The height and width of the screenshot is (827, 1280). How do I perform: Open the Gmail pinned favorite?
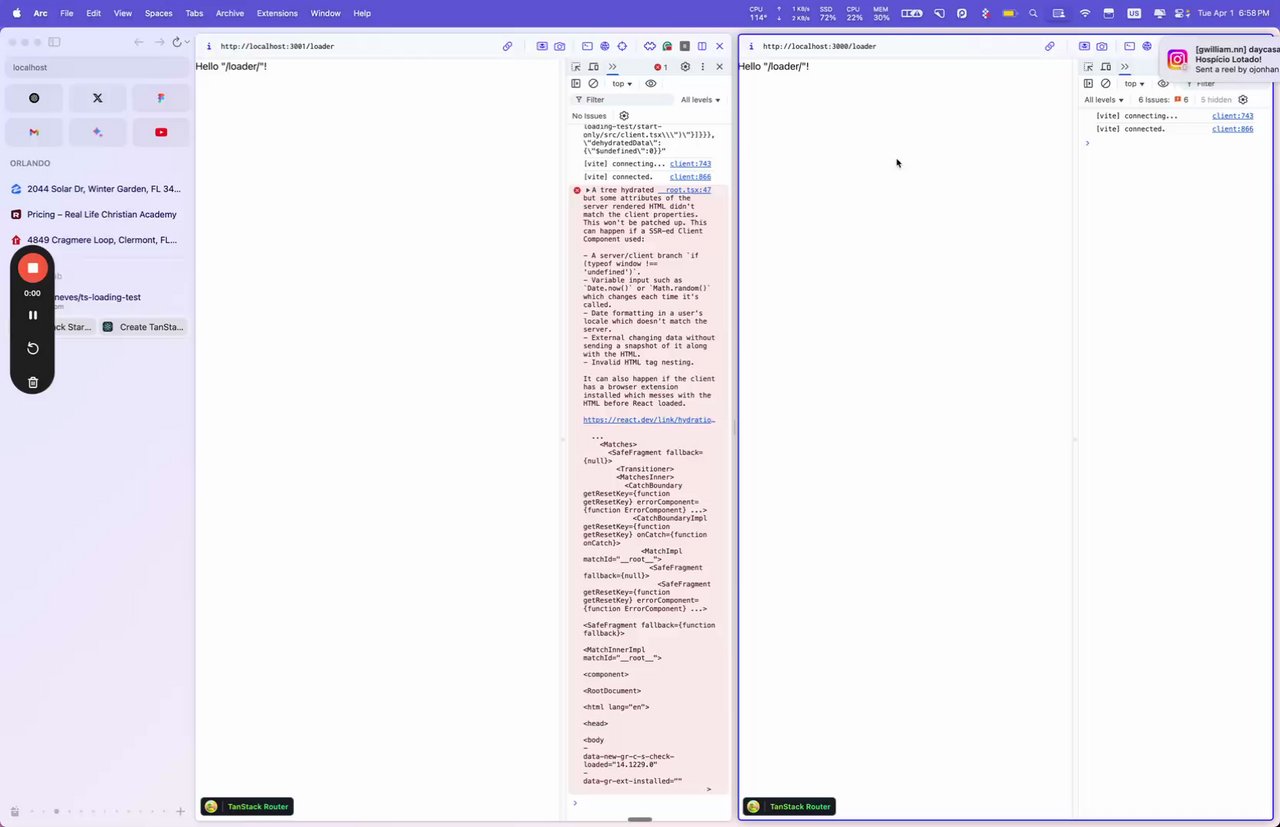point(34,132)
